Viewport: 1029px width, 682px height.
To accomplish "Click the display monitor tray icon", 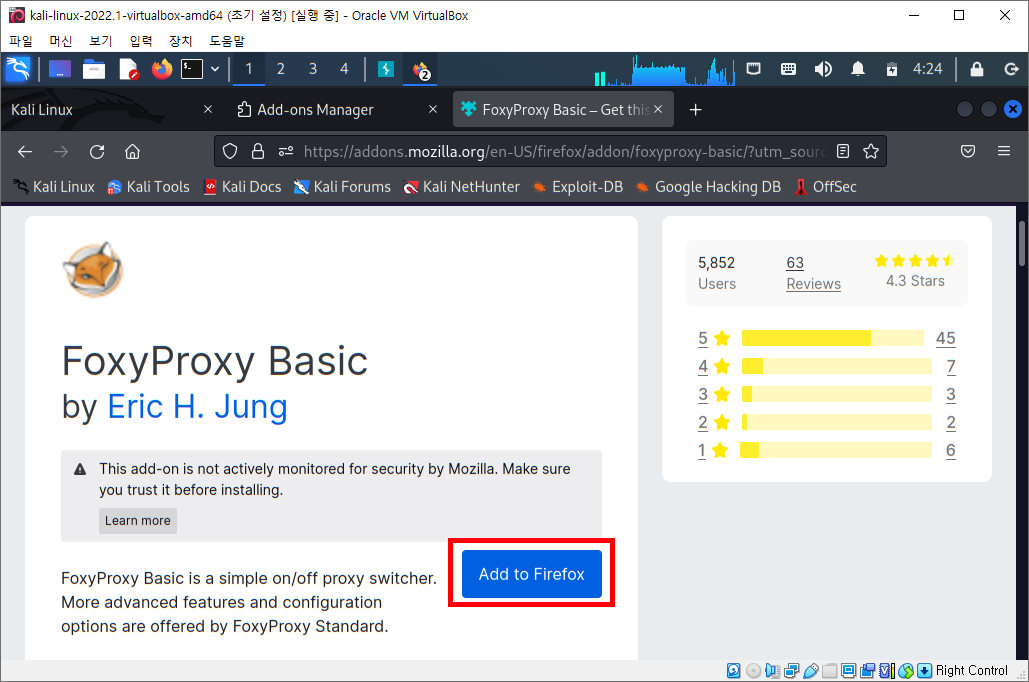I will pyautogui.click(x=753, y=69).
